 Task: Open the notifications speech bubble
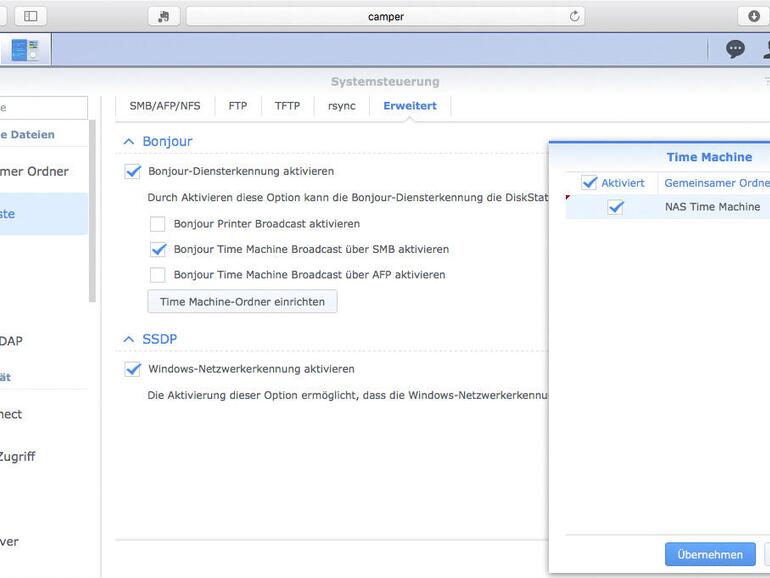(x=735, y=49)
